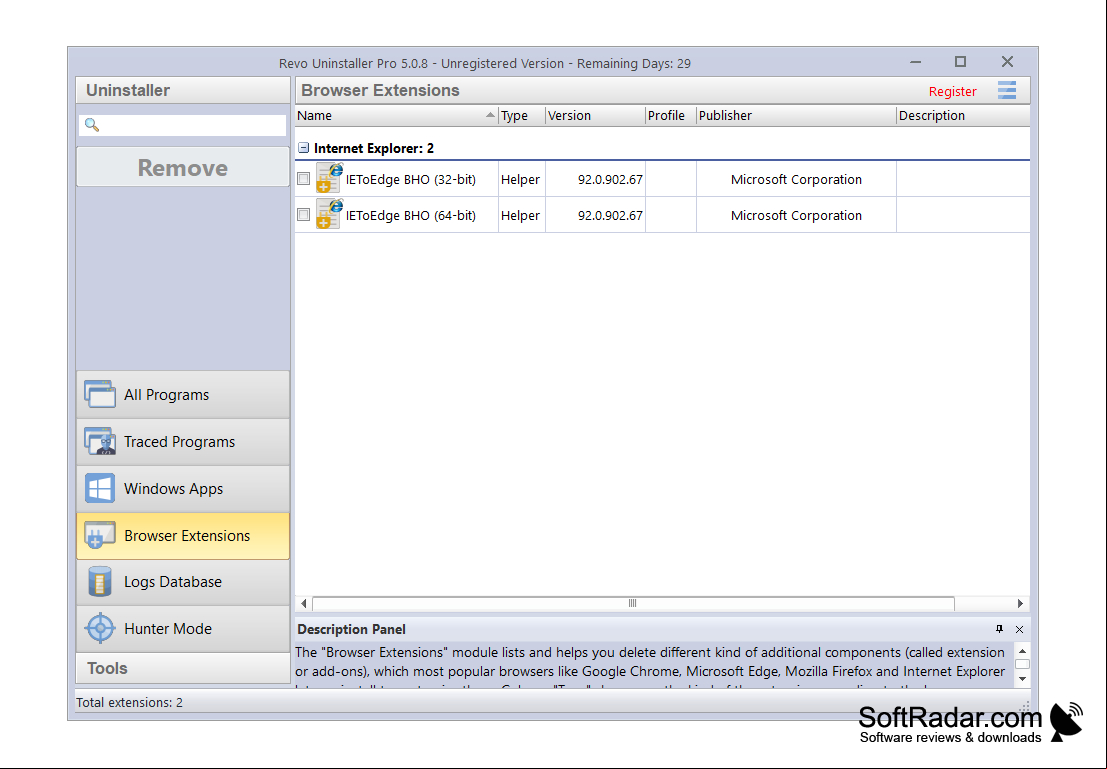
Task: Expand the Tools section
Action: click(183, 668)
